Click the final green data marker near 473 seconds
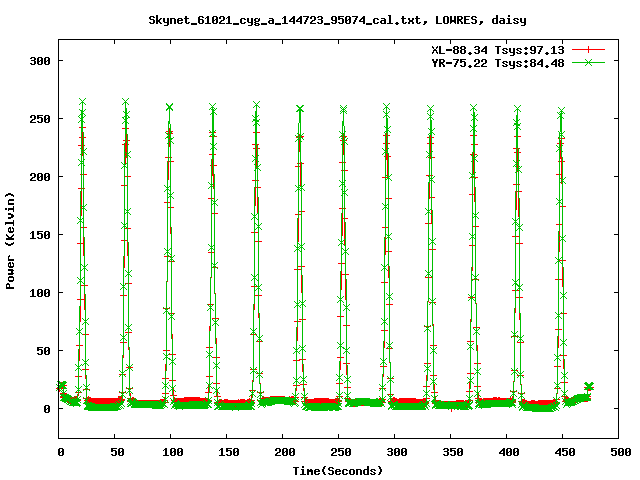The height and width of the screenshot is (480, 640). (589, 386)
